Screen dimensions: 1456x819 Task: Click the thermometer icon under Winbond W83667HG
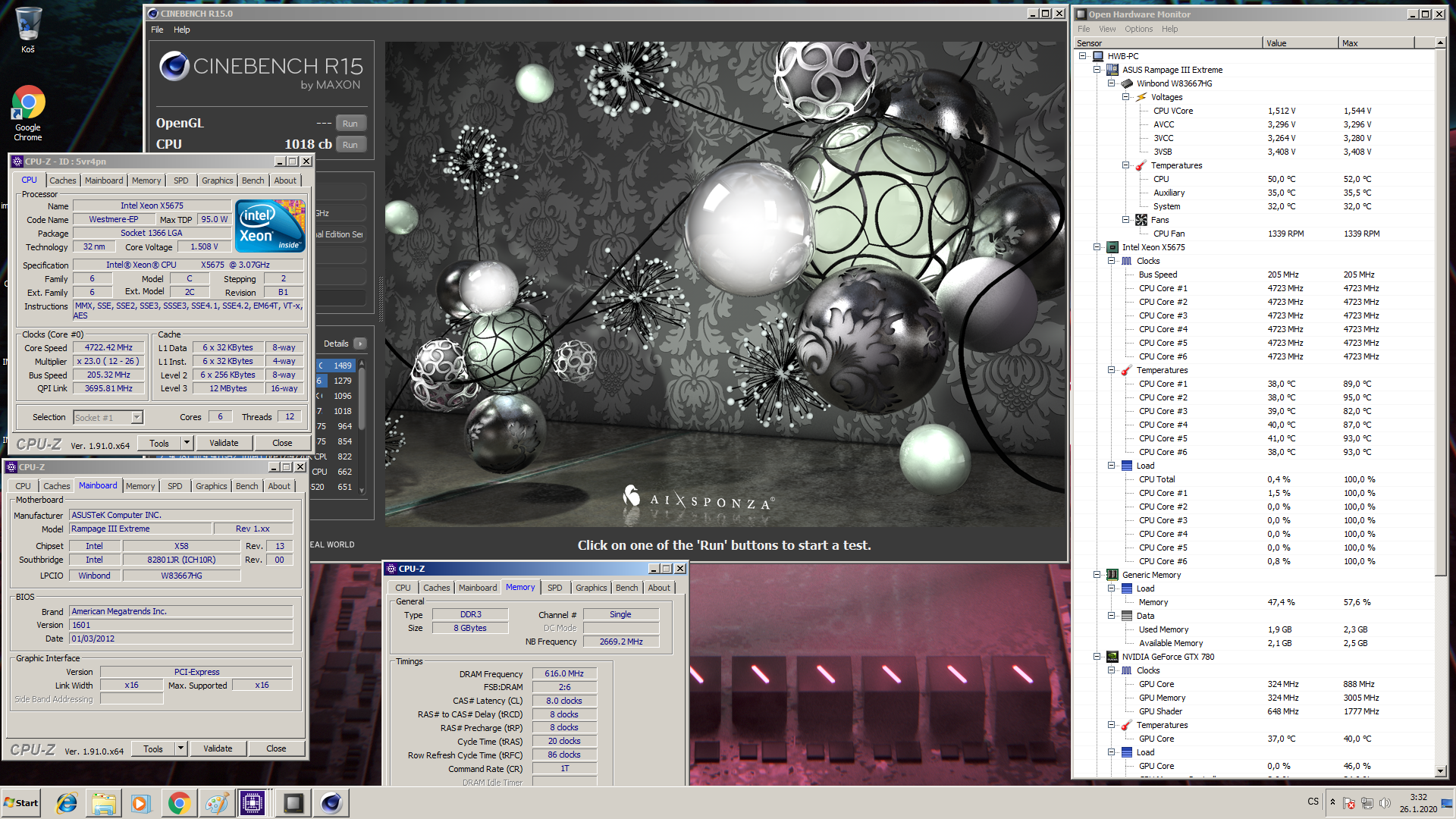coord(1141,165)
